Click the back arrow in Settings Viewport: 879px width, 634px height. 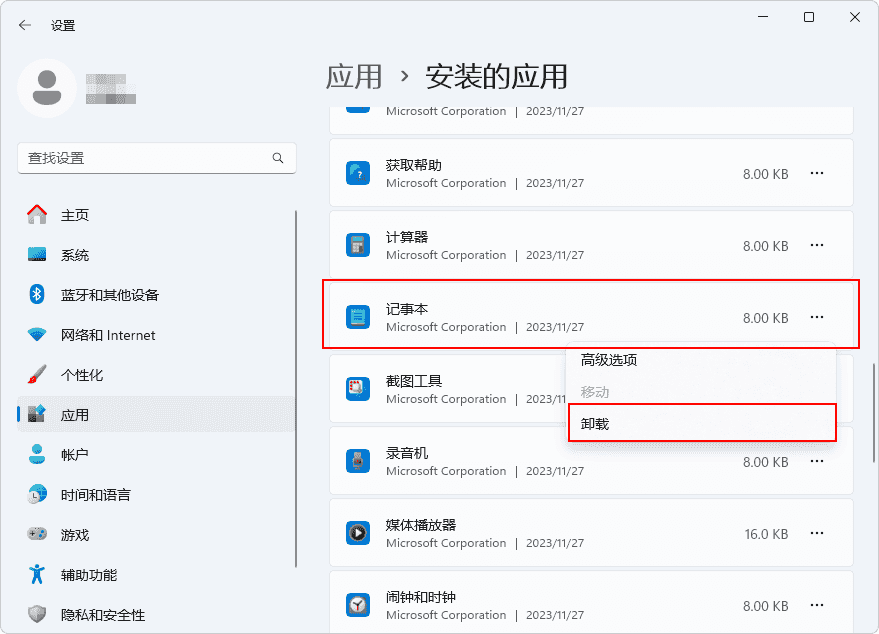(x=25, y=25)
